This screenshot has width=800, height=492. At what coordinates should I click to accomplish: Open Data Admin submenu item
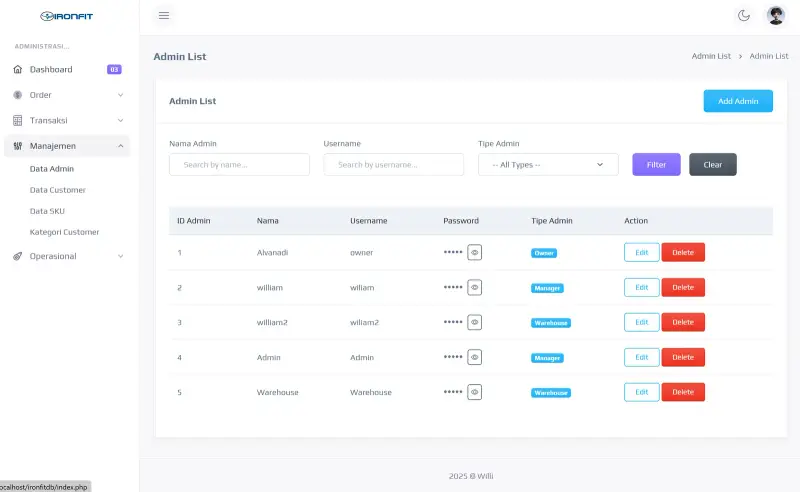(x=52, y=169)
